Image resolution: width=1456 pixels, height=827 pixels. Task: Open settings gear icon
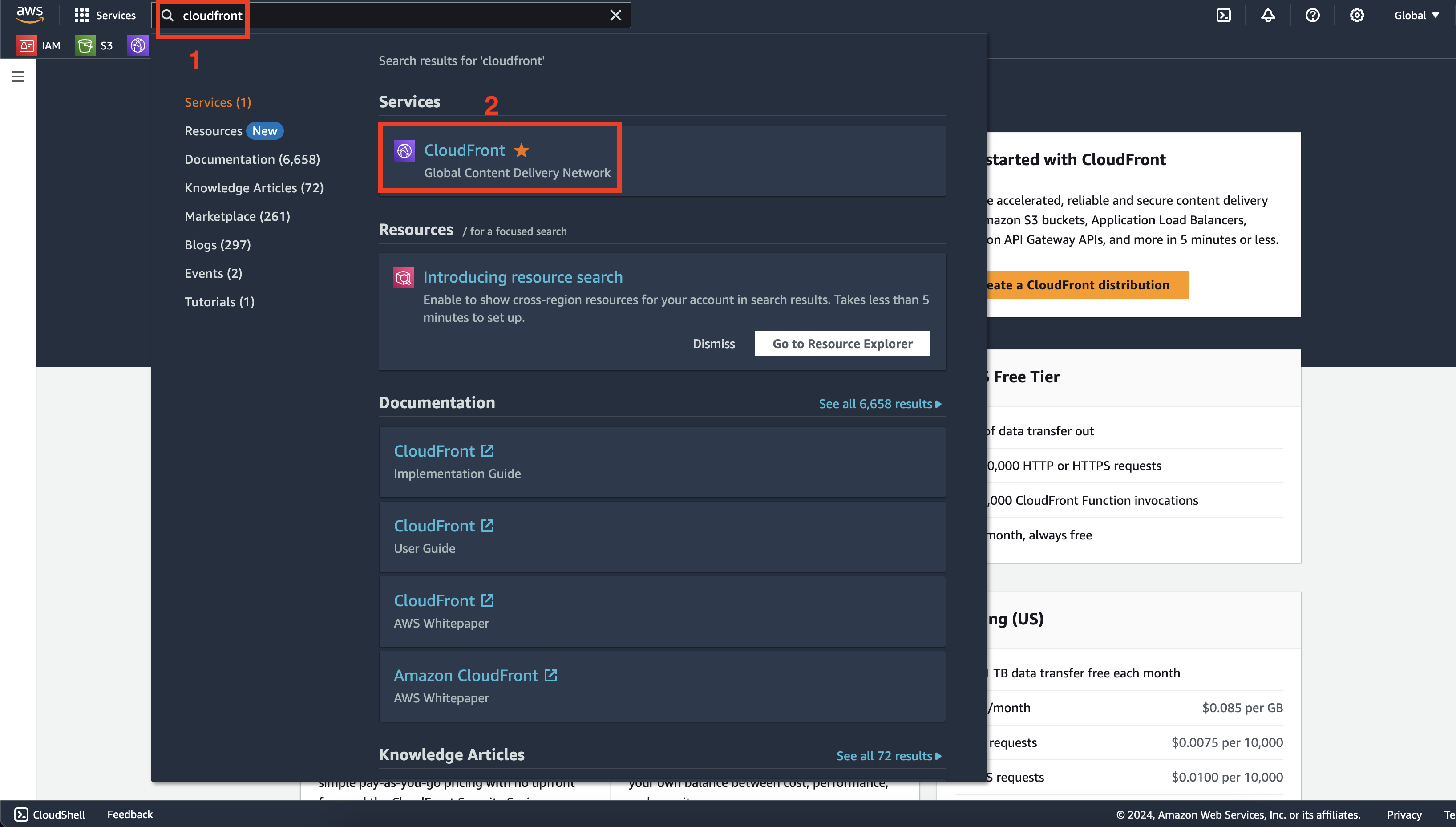coord(1357,15)
